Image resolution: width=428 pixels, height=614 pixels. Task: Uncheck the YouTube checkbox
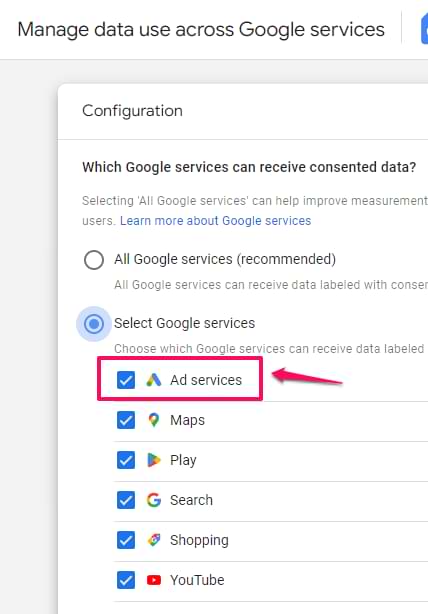[x=126, y=580]
